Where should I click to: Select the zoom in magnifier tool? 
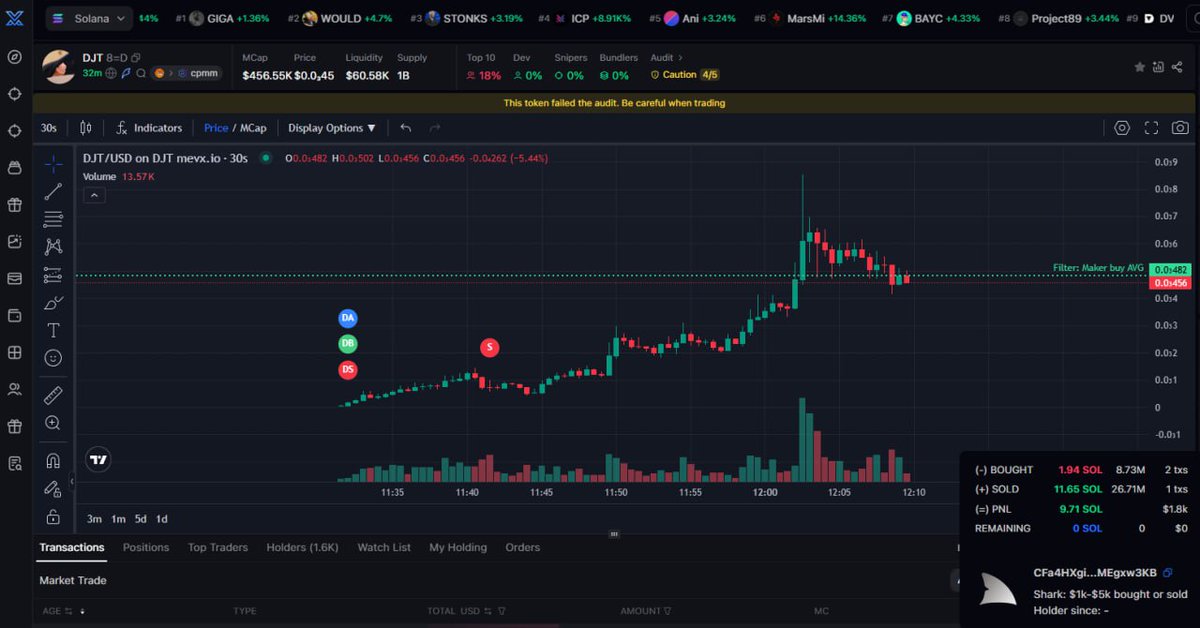tap(53, 423)
